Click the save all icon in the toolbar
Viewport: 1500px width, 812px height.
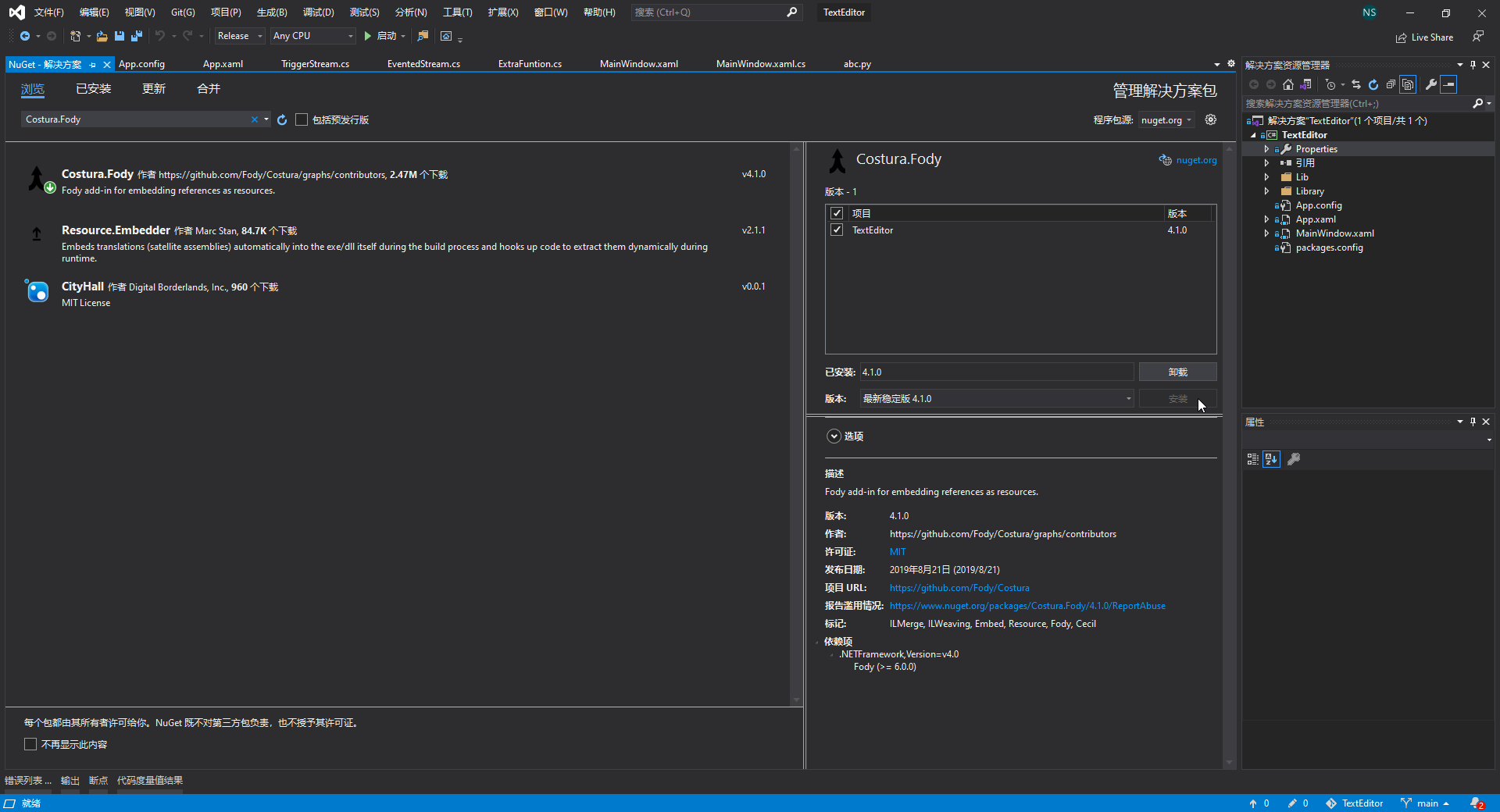pyautogui.click(x=137, y=36)
